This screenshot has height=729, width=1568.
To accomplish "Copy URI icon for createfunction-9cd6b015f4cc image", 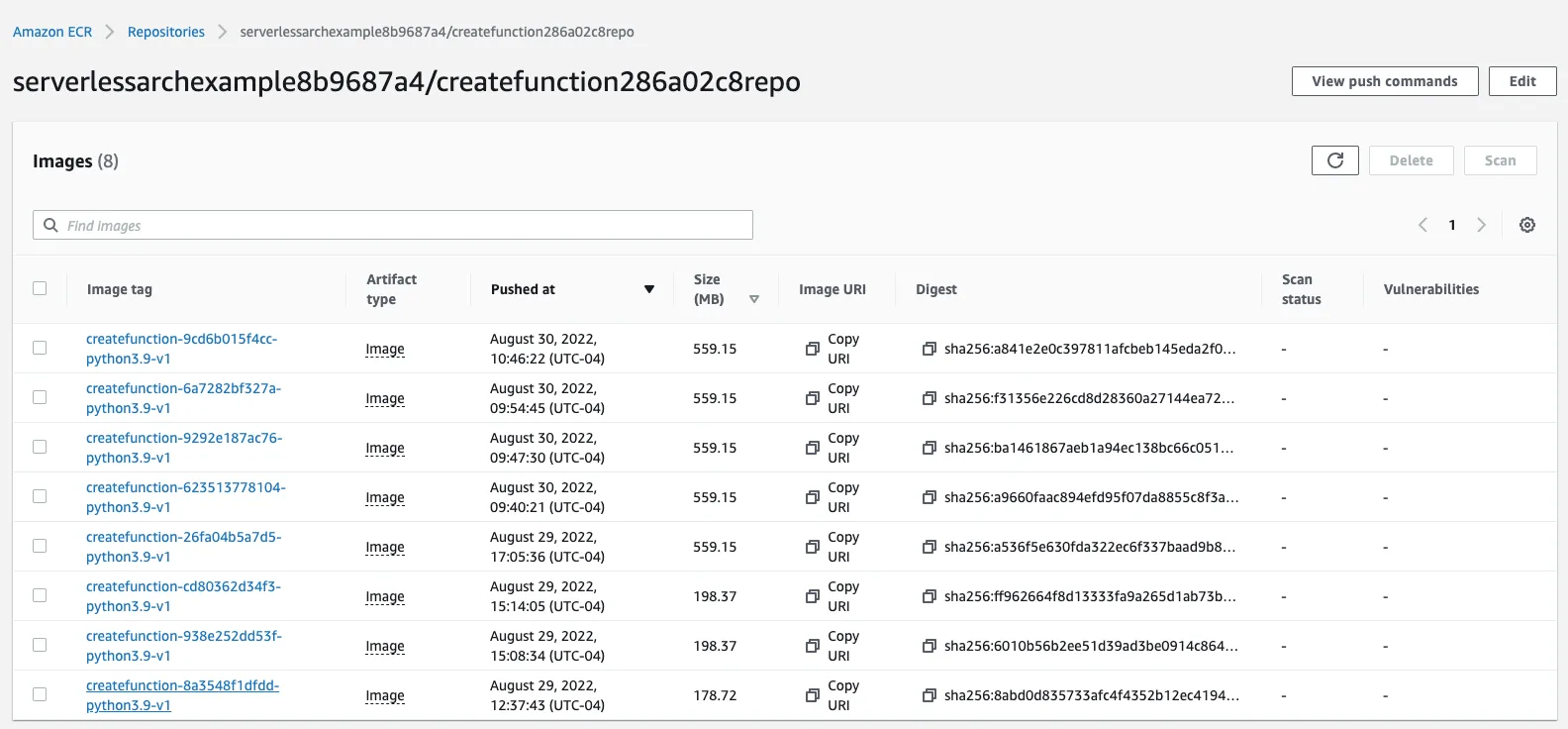I will click(812, 349).
